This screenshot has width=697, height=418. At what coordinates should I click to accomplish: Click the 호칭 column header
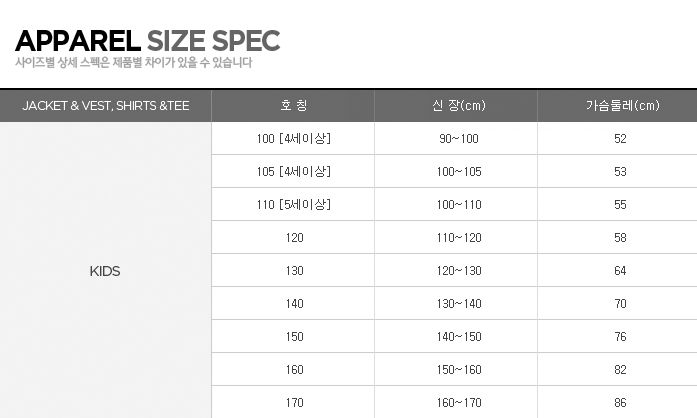tap(293, 106)
